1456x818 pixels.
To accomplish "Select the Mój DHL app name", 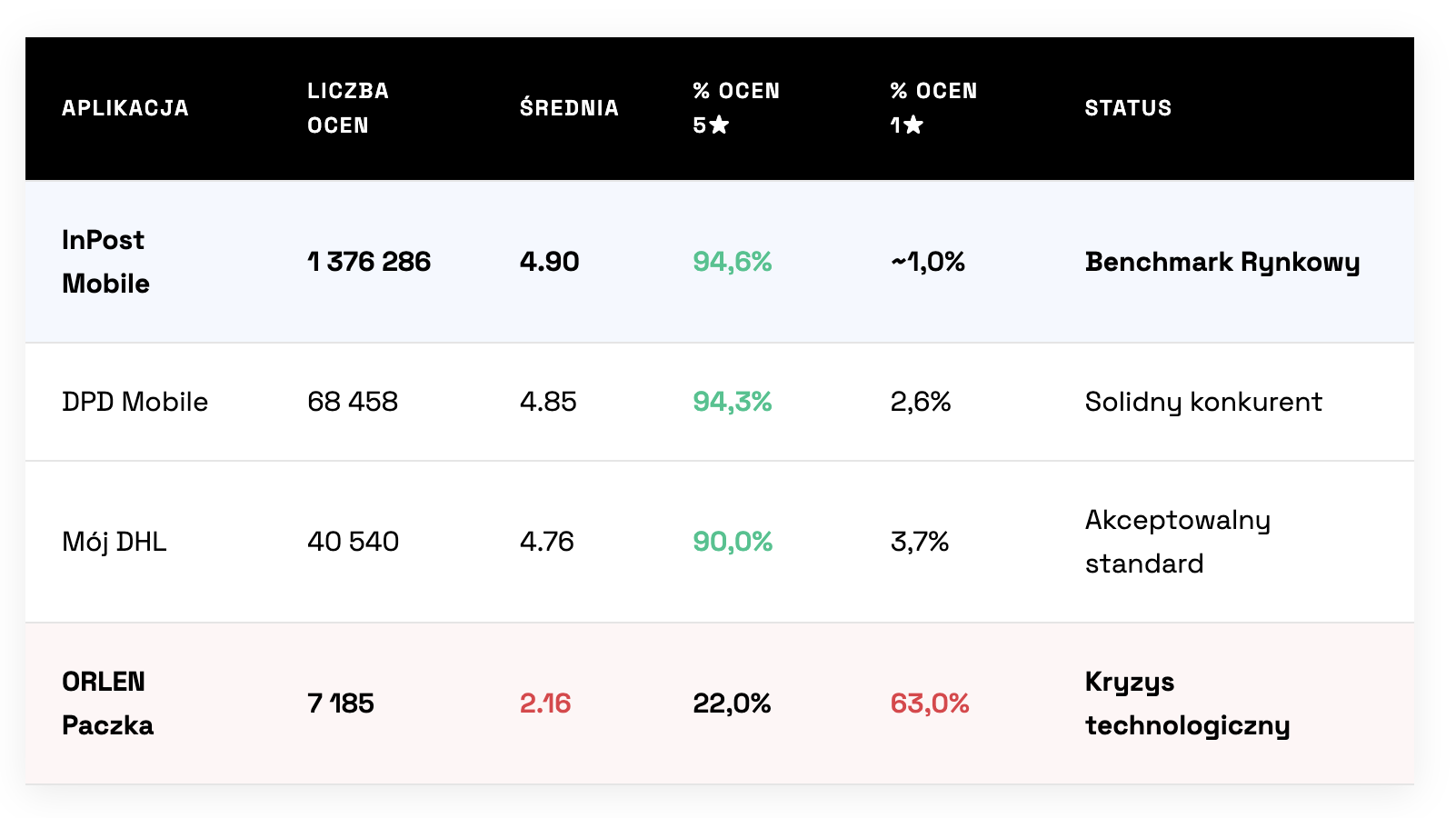I will pos(115,542).
